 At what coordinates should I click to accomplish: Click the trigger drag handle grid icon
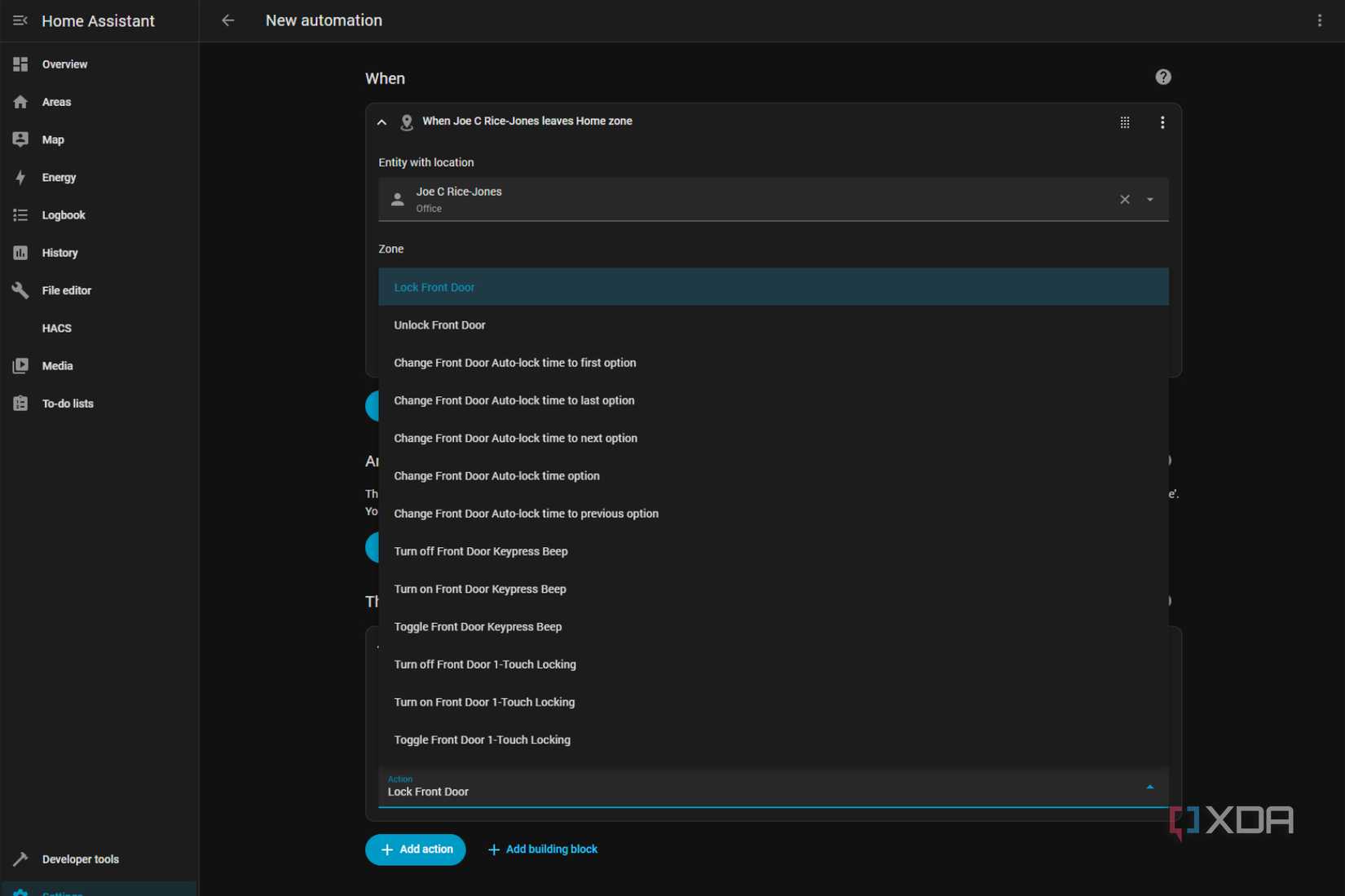tap(1125, 122)
